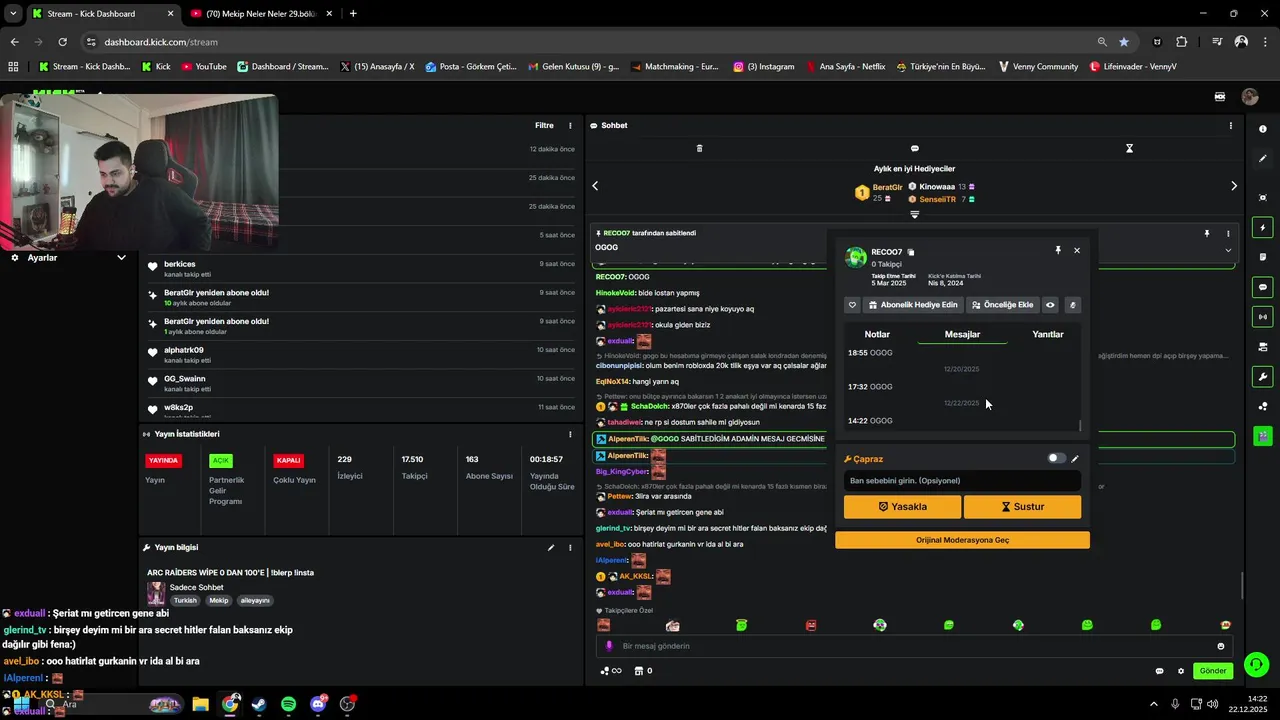Open the Venny Community bookmark
Screen dimensions: 1280x720
pos(1038,67)
